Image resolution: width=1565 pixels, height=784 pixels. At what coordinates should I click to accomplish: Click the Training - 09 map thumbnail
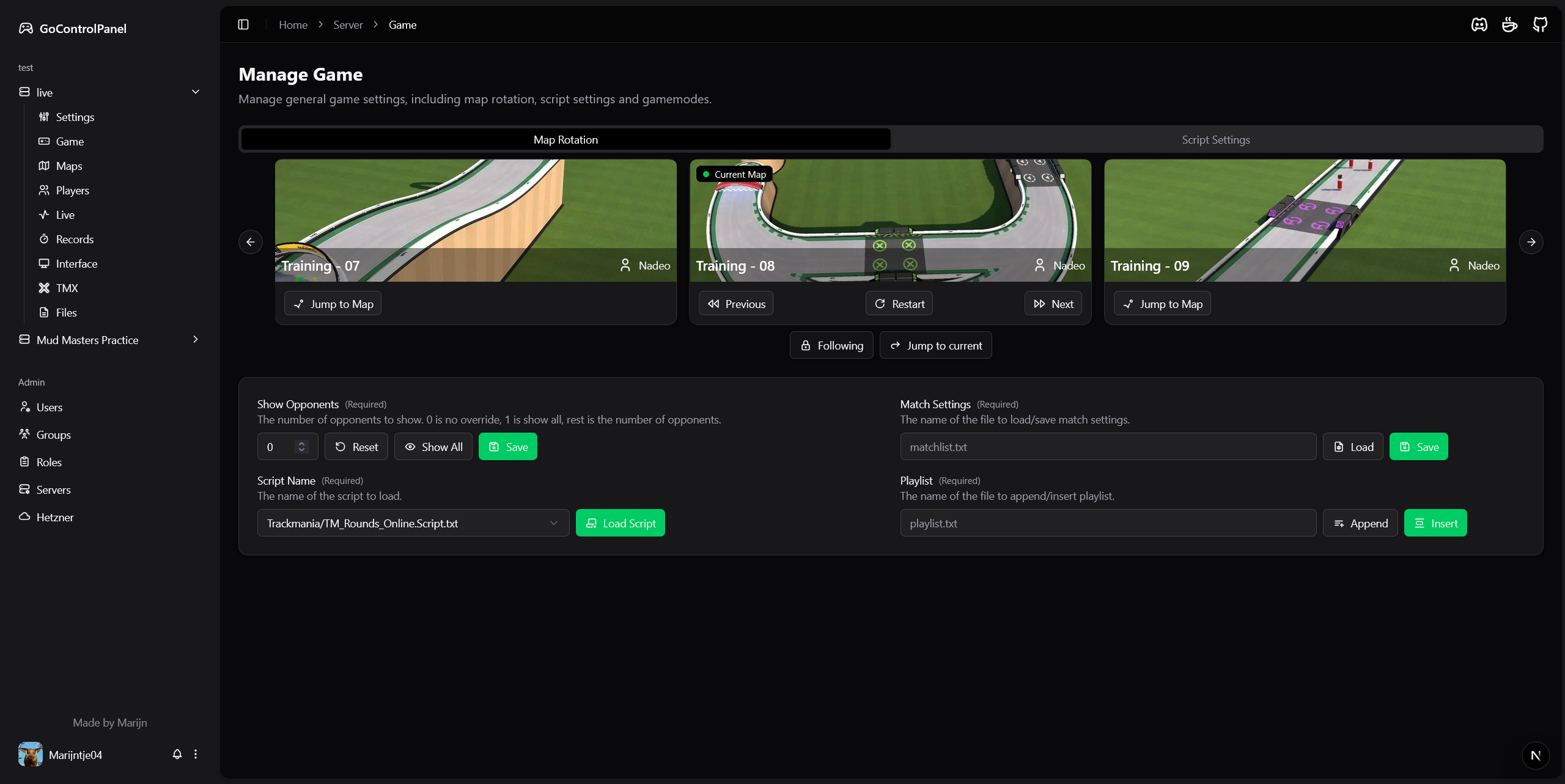pos(1305,220)
